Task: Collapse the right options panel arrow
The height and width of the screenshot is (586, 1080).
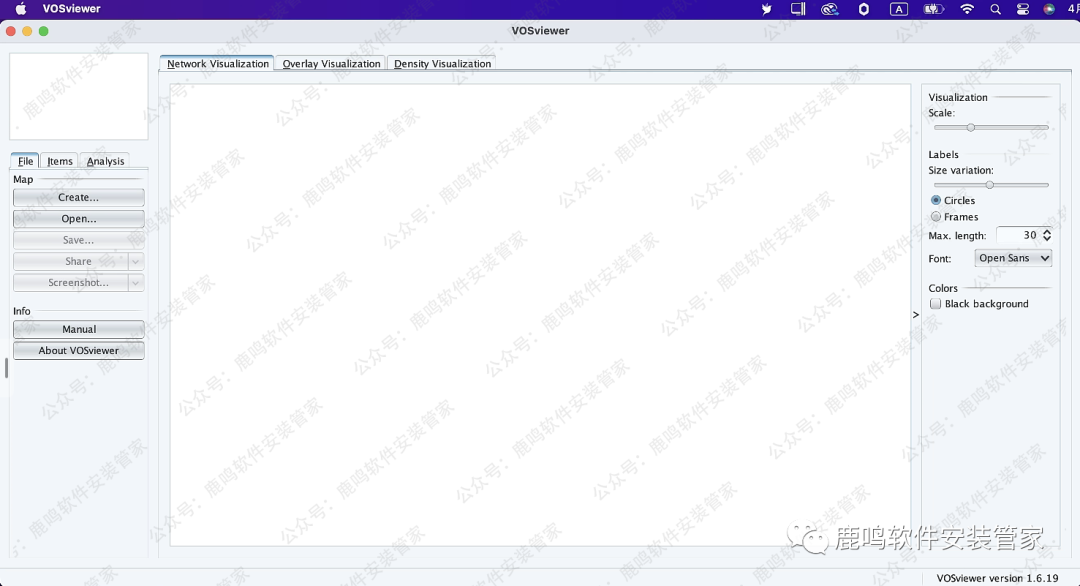Action: [916, 315]
